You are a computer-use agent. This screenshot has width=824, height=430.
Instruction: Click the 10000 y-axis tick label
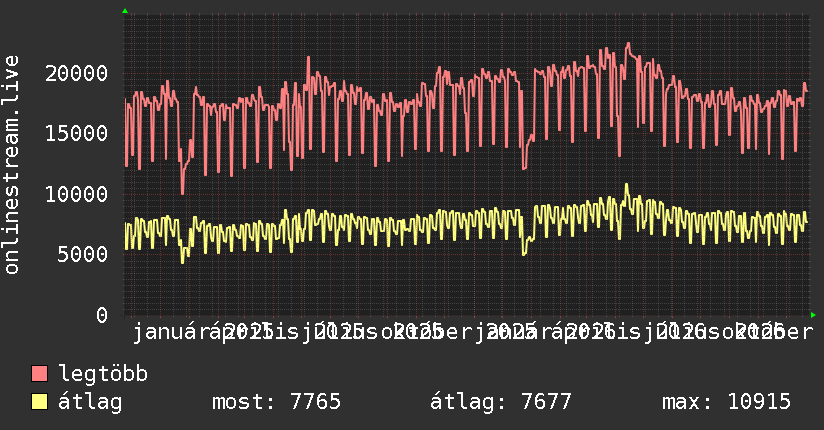coord(77,194)
